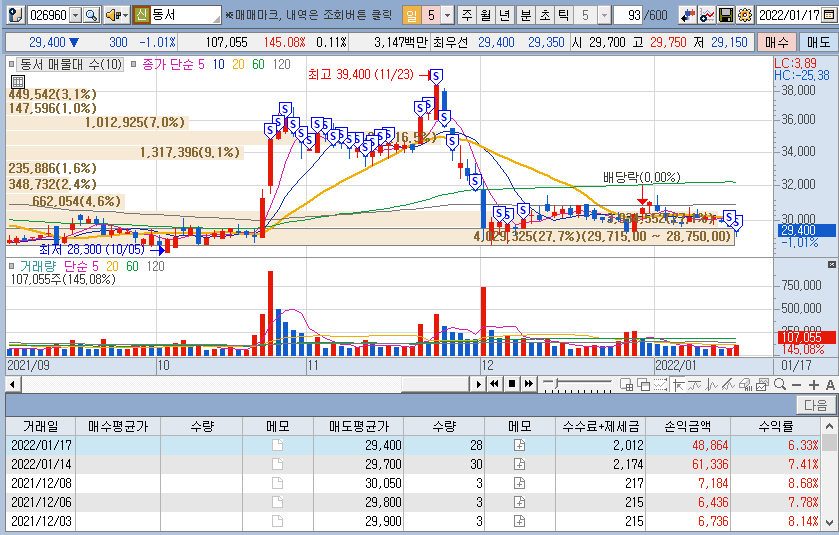The width and height of the screenshot is (839, 535).
Task: Click the 다음 next button
Action: 815,406
